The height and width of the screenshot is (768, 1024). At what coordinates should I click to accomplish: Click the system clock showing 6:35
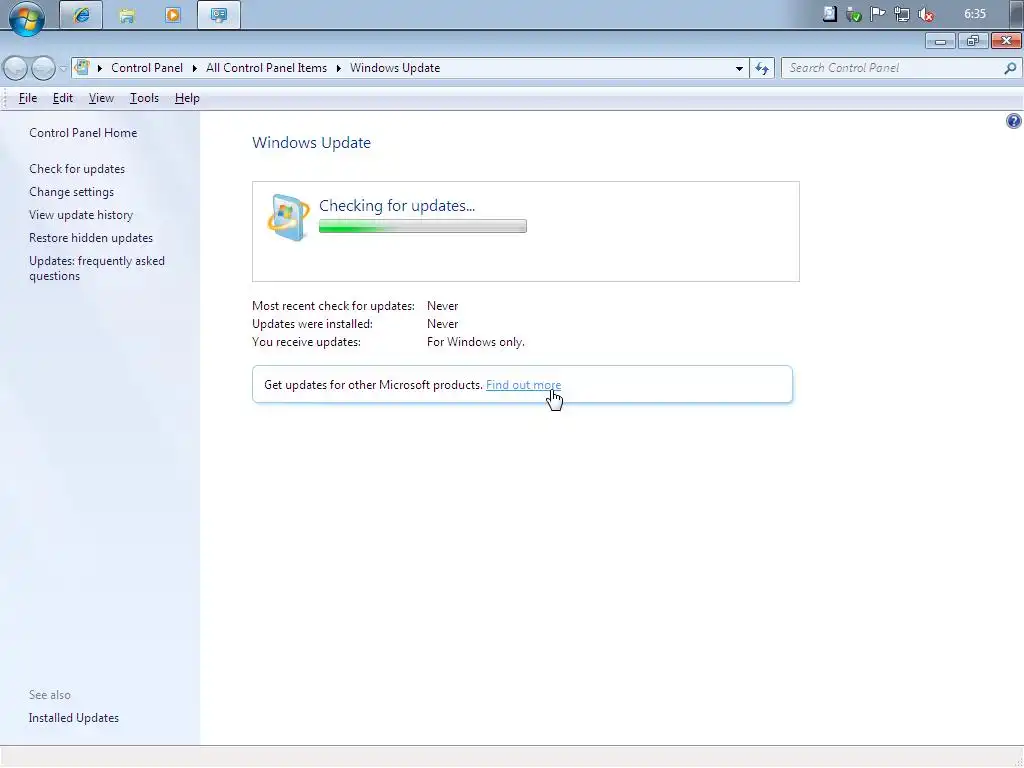tap(974, 14)
